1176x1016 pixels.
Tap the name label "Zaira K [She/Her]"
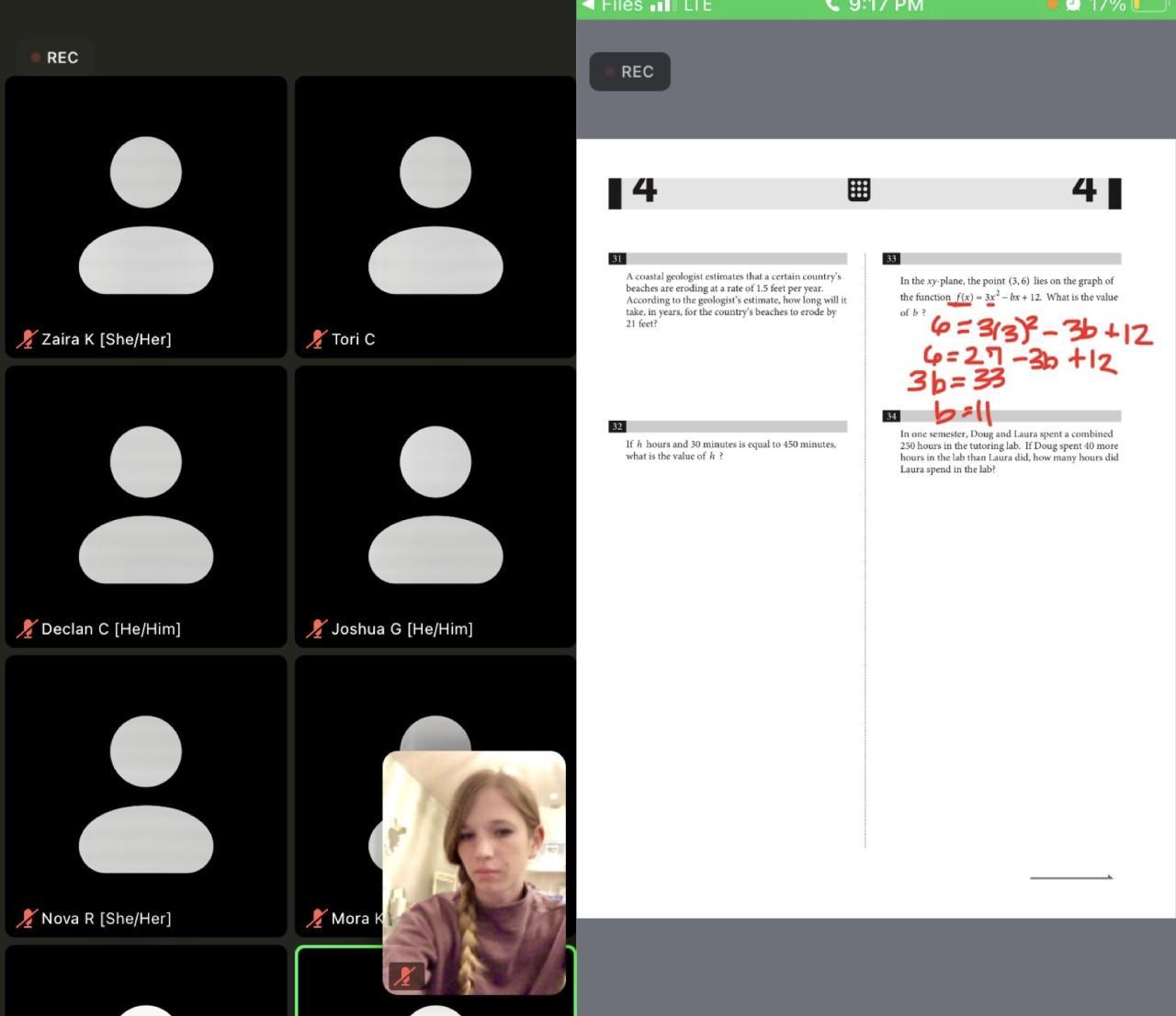click(x=107, y=339)
